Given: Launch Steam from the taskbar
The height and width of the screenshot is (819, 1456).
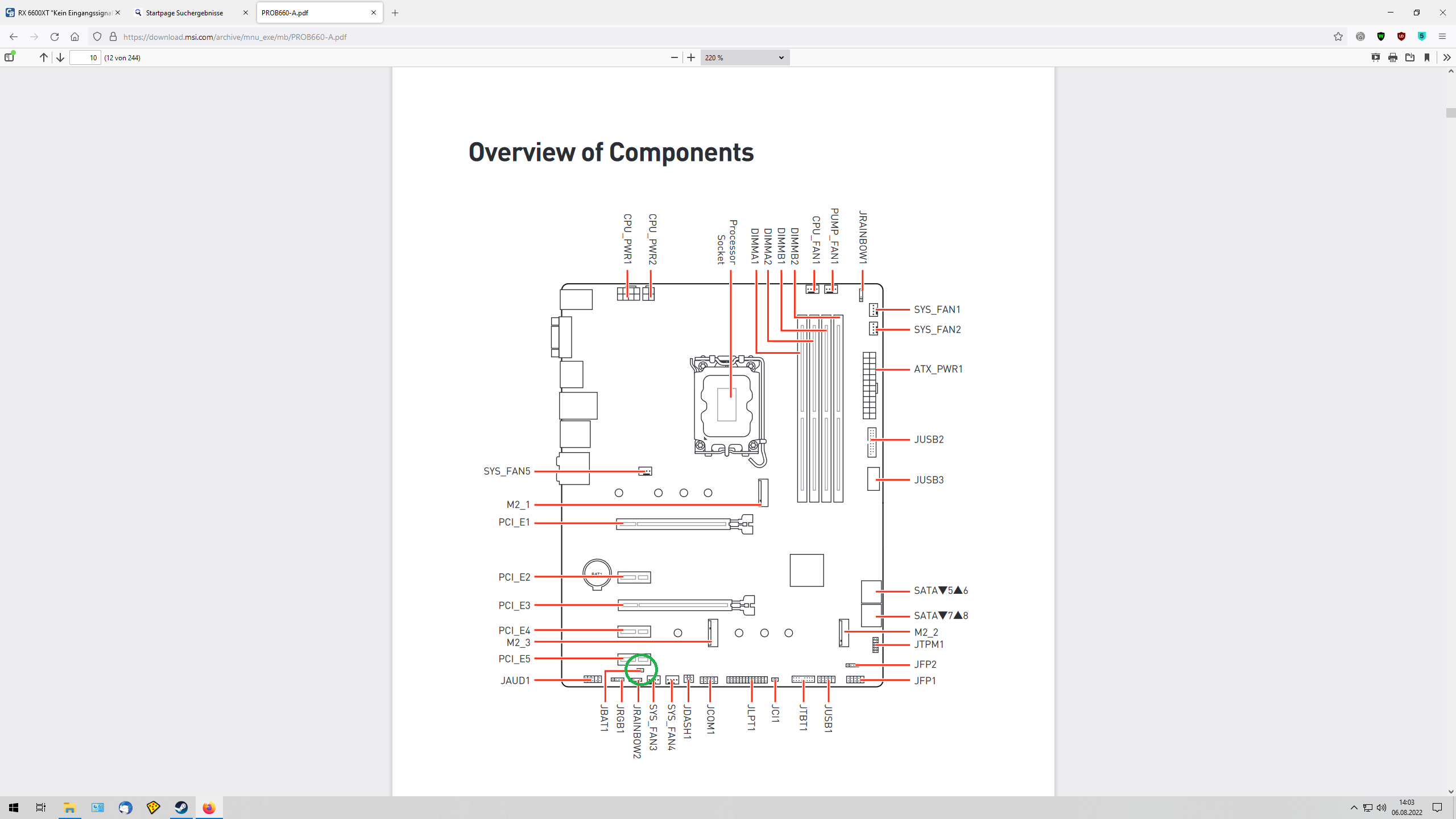Looking at the screenshot, I should (x=181, y=808).
